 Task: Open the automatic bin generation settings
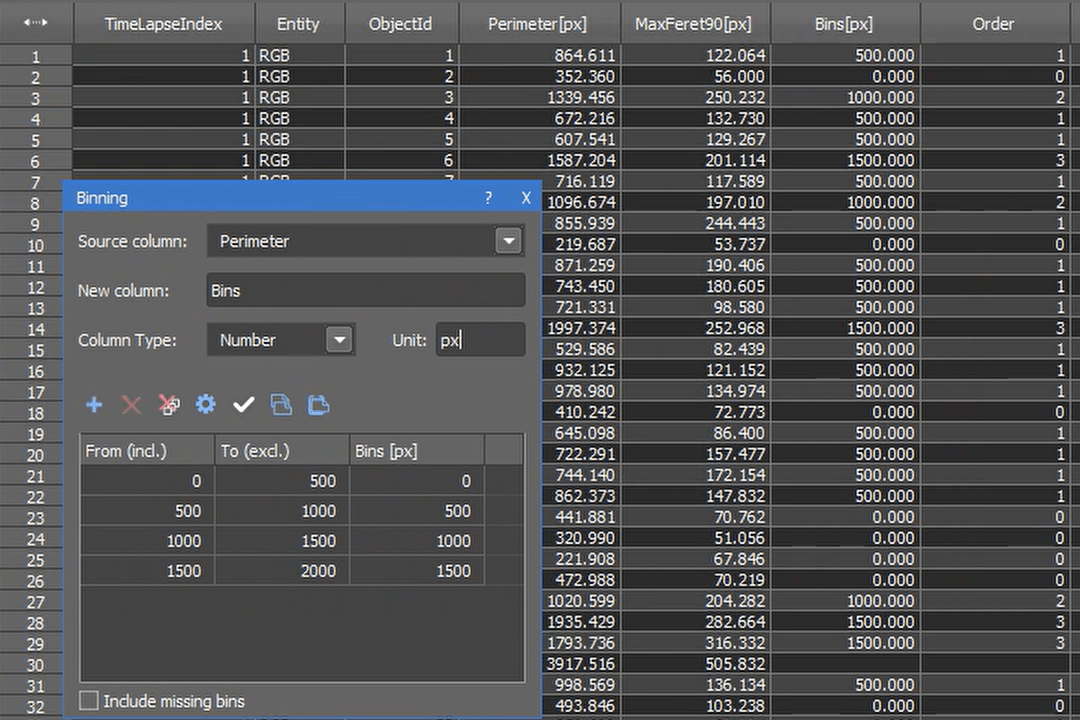coord(205,405)
